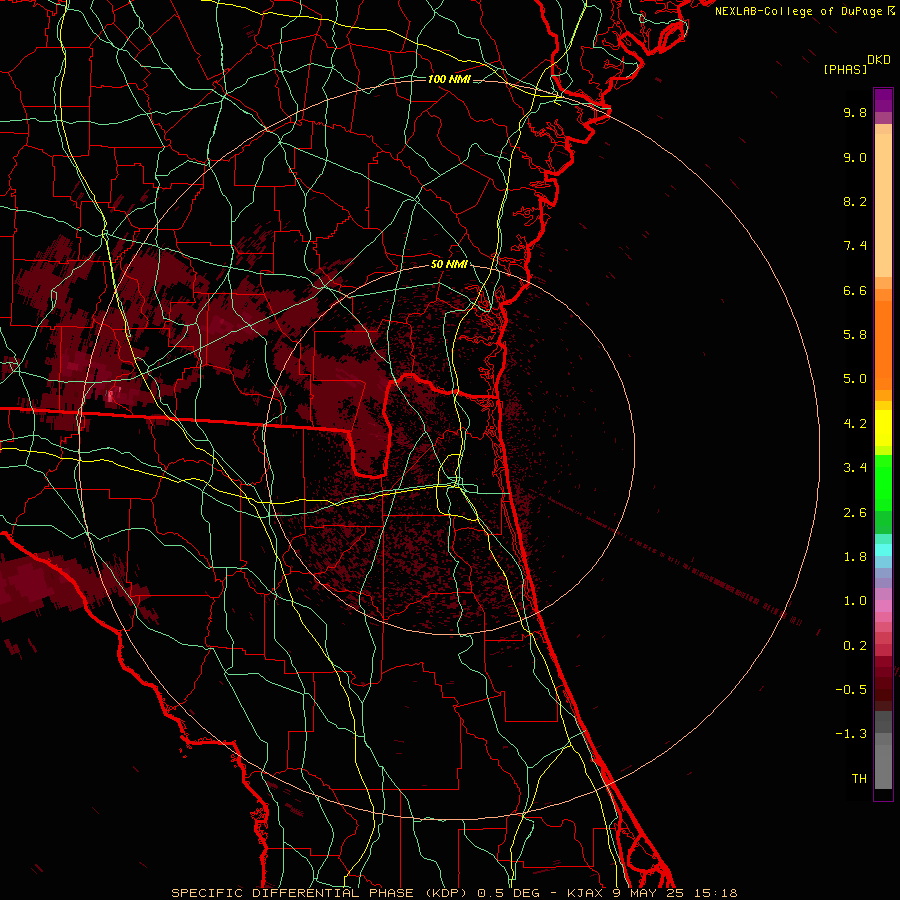This screenshot has width=900, height=900.
Task: Click the 100 NMI range ring label
Action: click(449, 79)
